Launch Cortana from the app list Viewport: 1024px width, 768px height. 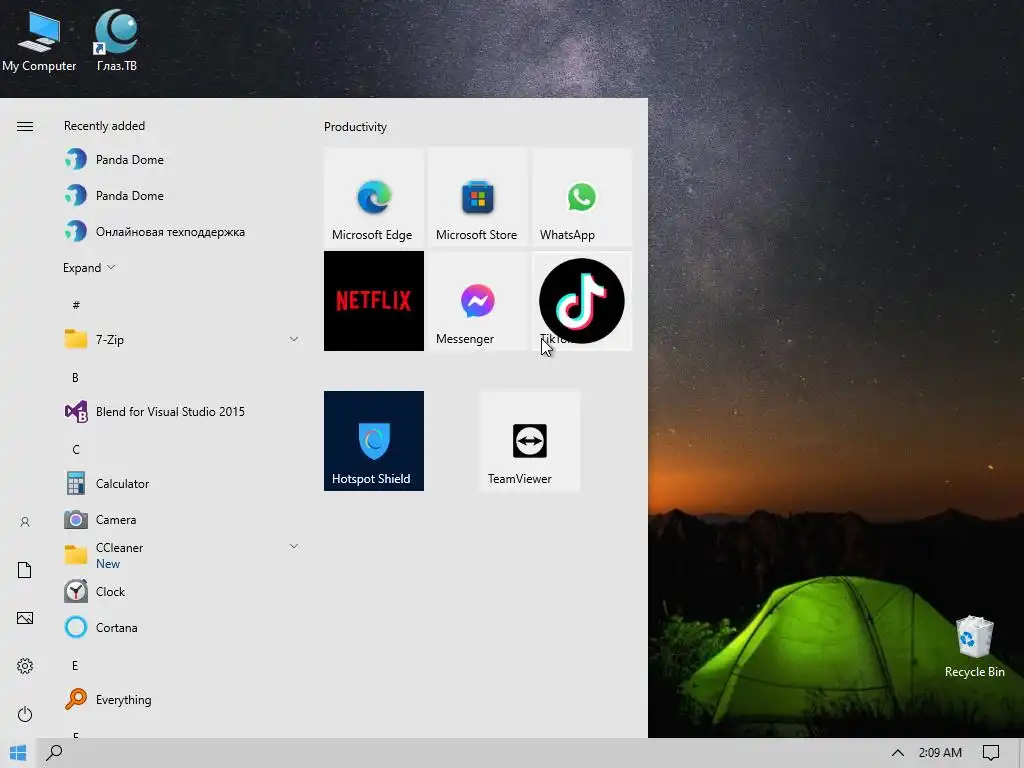click(x=181, y=628)
